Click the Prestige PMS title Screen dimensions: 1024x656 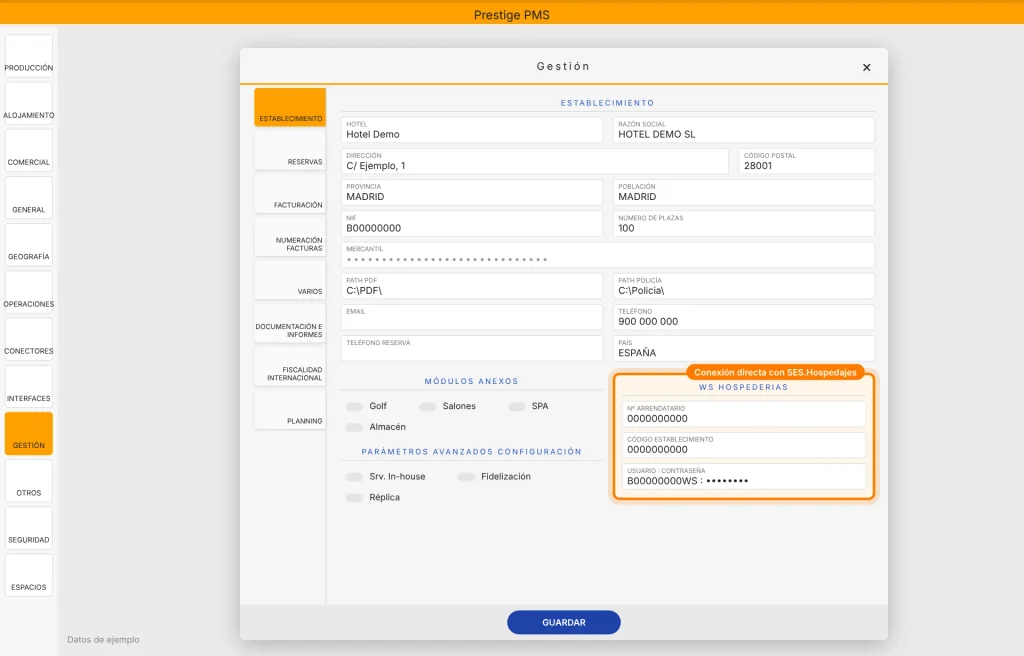(512, 15)
